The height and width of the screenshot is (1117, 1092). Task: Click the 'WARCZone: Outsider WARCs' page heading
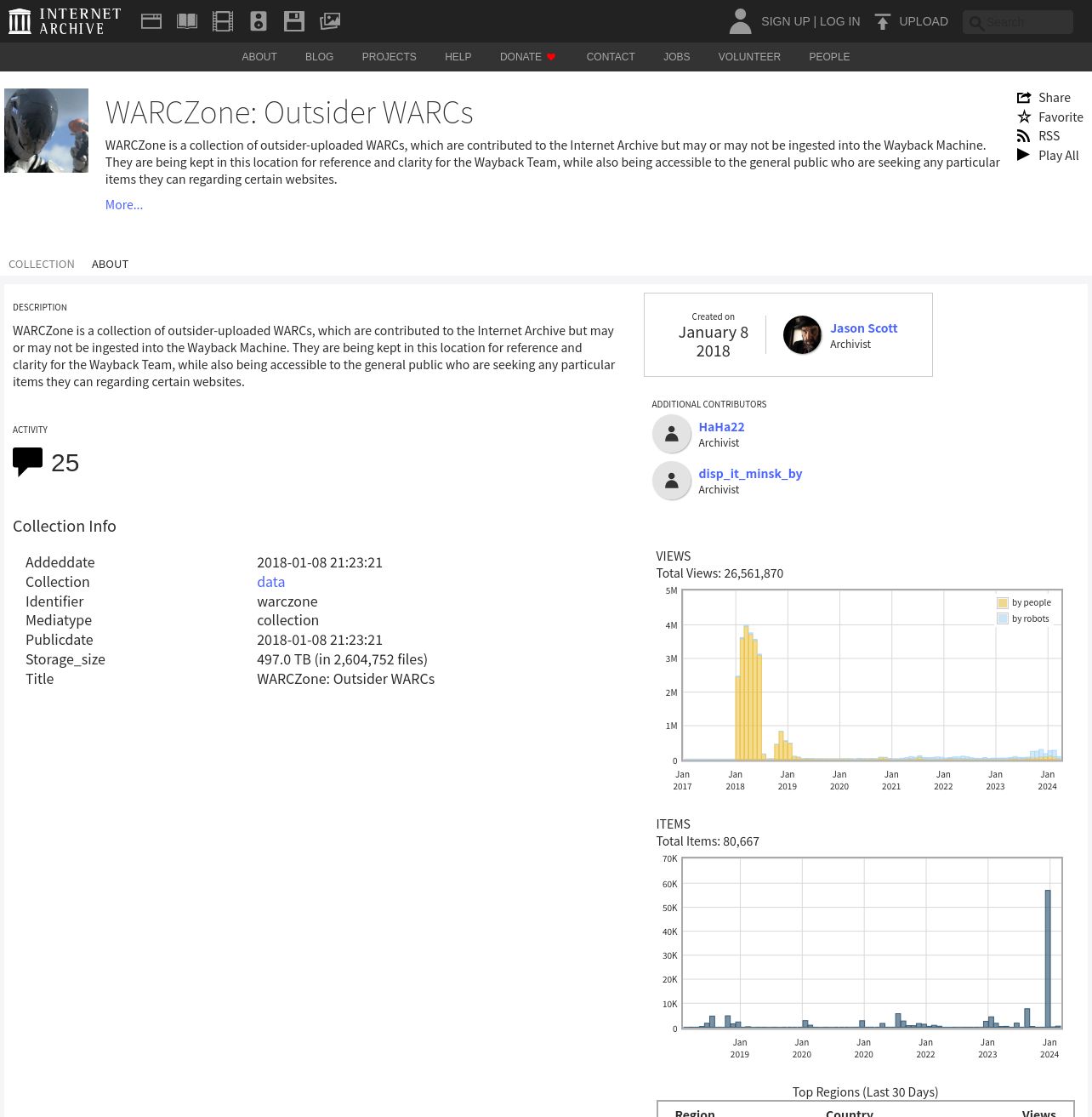coord(289,112)
